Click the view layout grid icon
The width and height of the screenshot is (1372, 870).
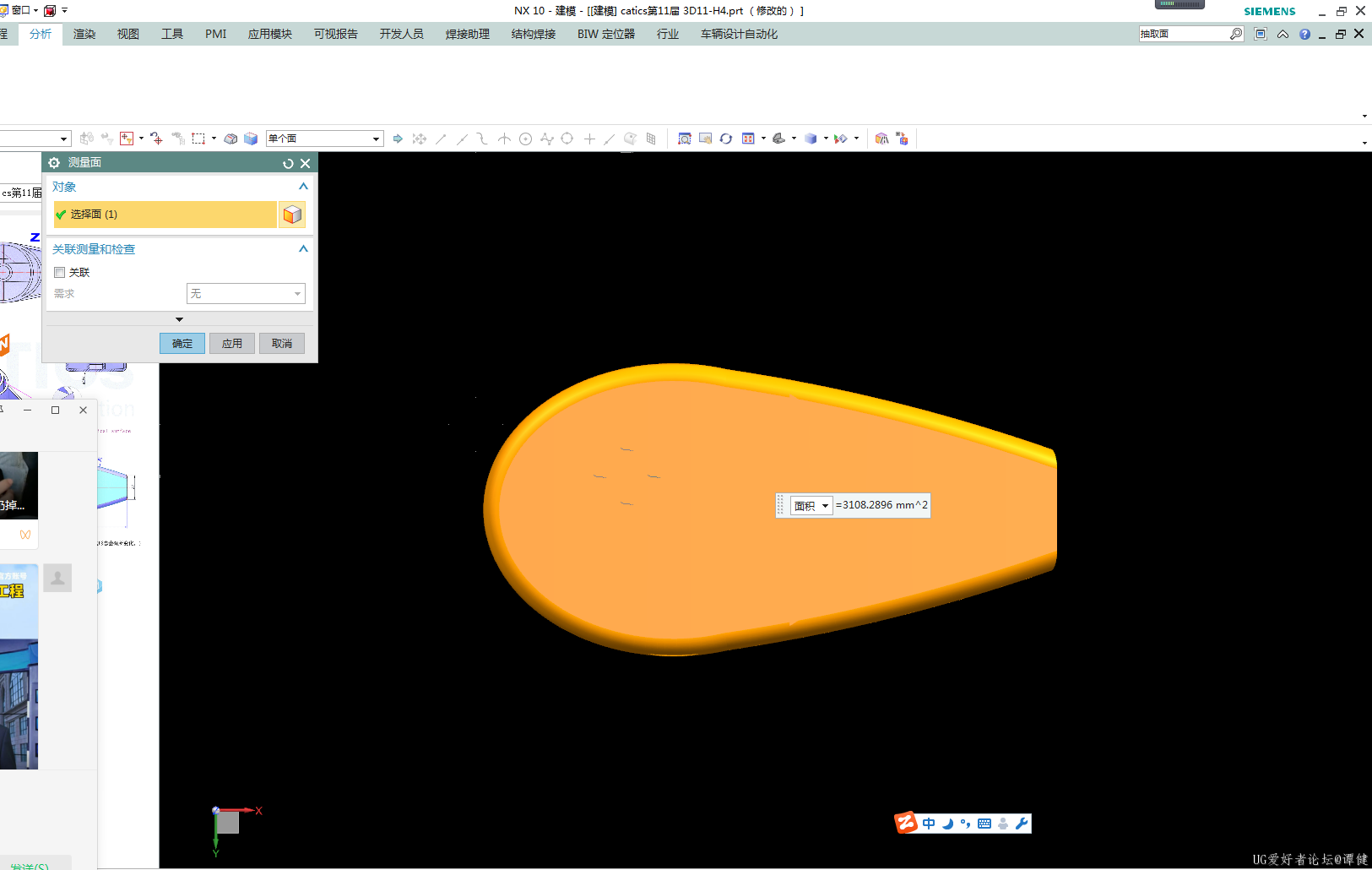pos(749,139)
